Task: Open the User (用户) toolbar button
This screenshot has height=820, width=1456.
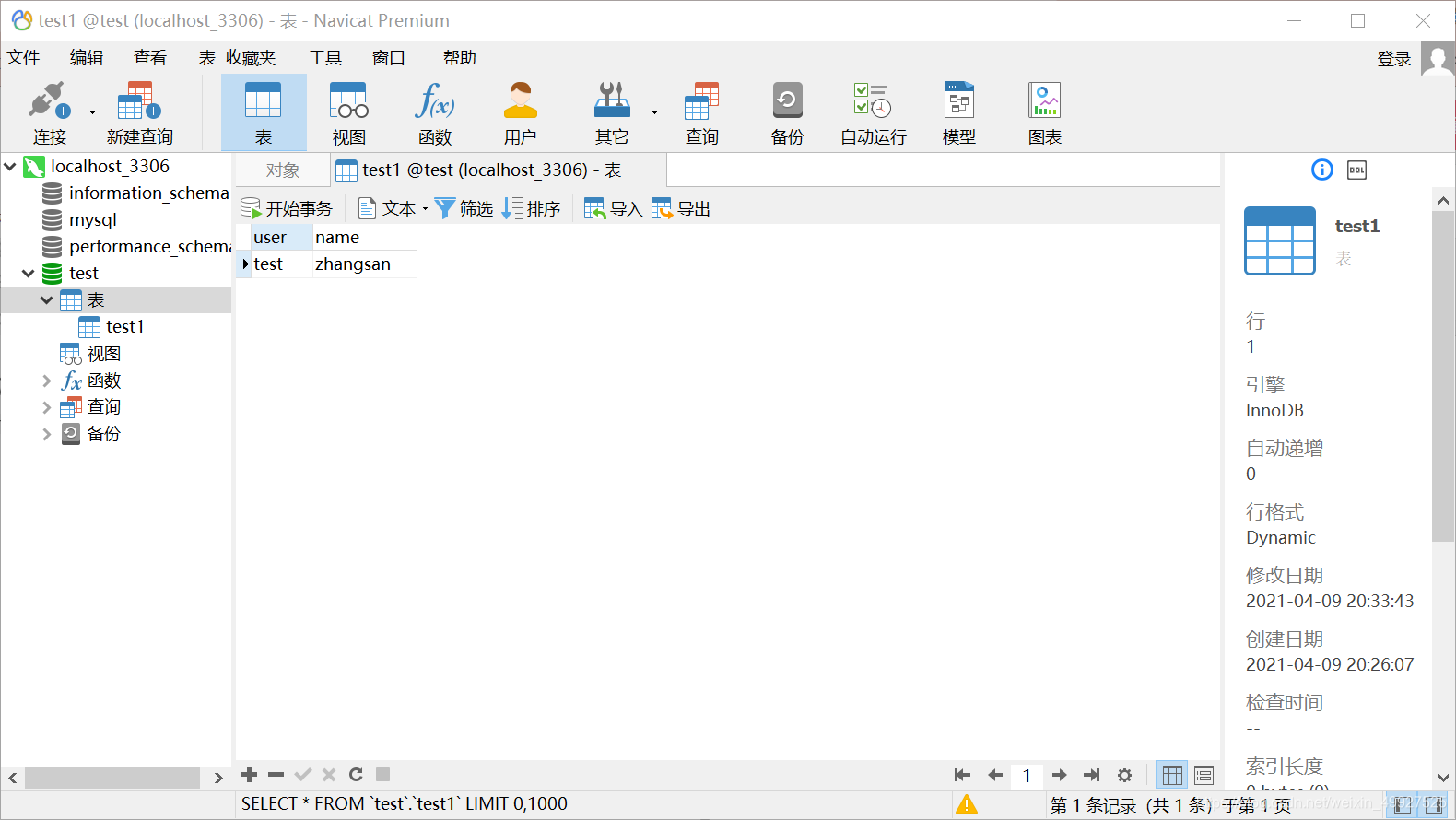Action: coord(521,113)
